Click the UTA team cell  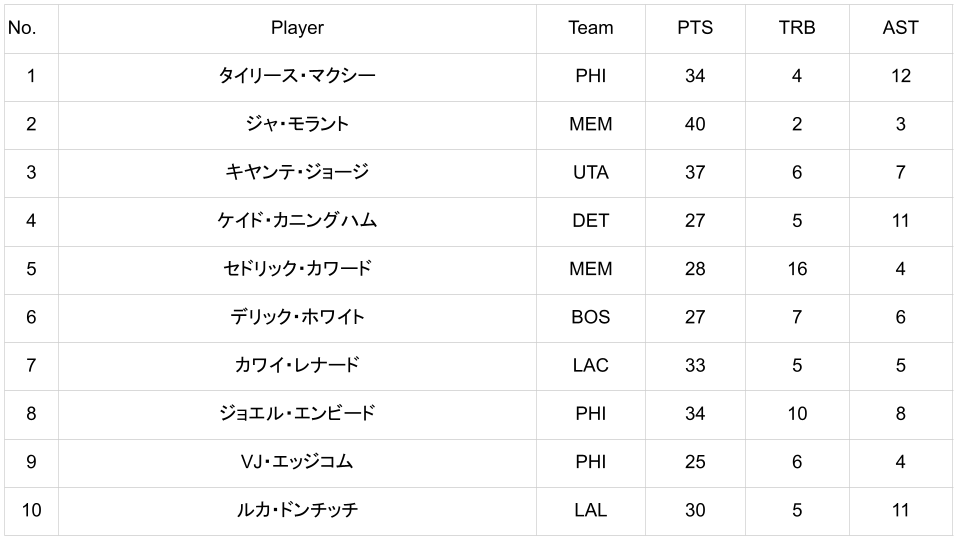click(591, 172)
